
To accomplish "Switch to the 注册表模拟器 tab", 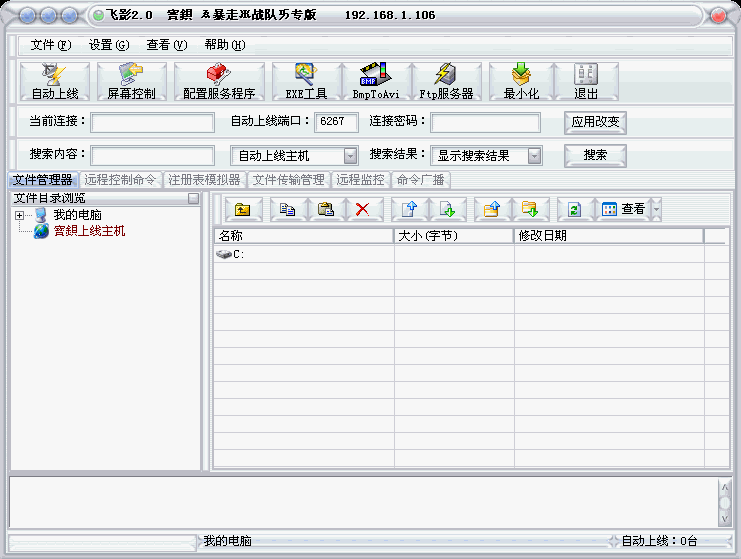I will (x=204, y=181).
